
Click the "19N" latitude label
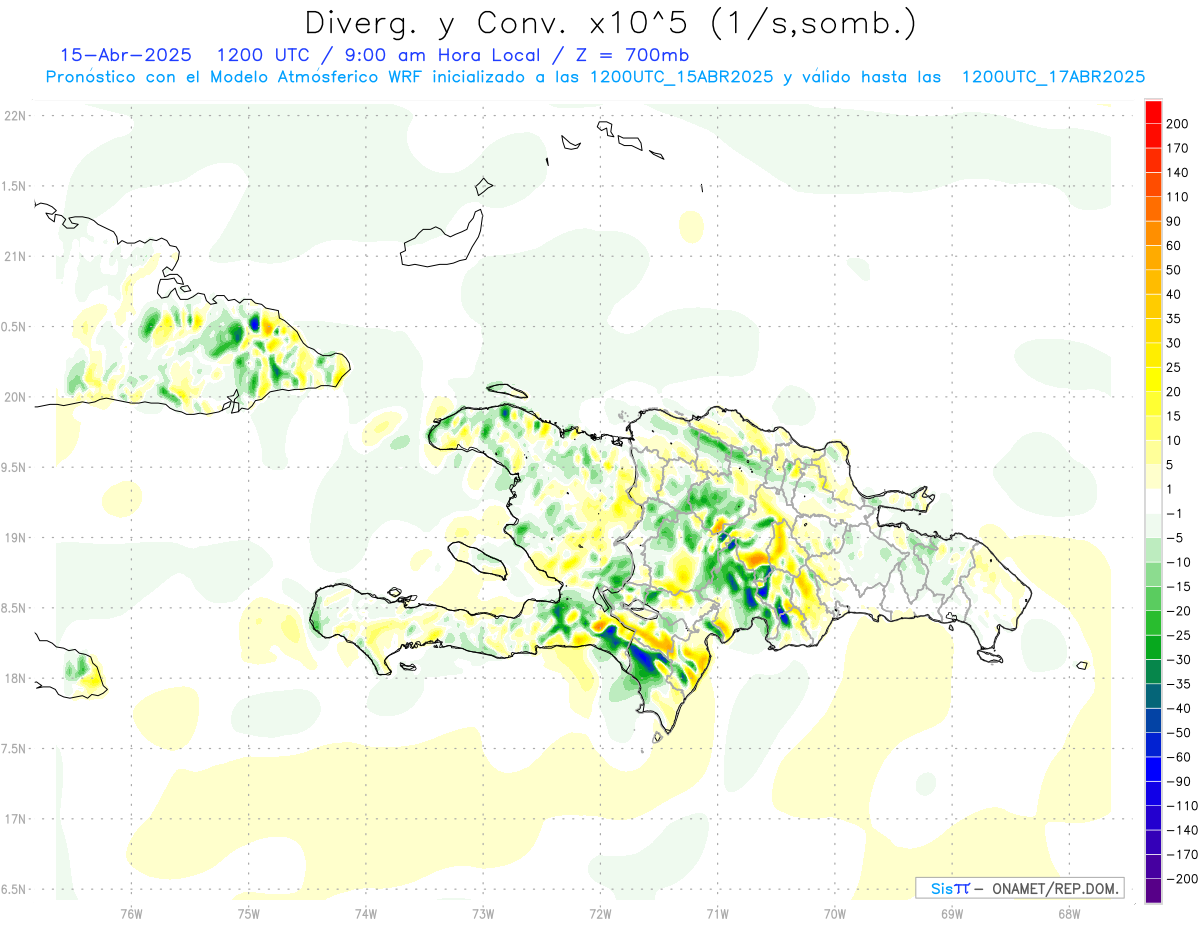pyautogui.click(x=15, y=538)
